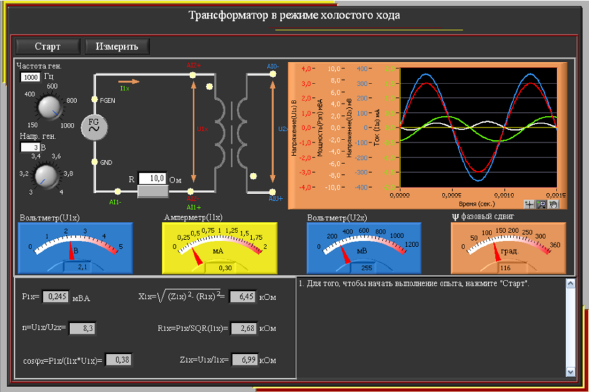Pick the graph pan hand tool
Image resolution: width=589 pixels, height=392 pixels.
tap(553, 204)
